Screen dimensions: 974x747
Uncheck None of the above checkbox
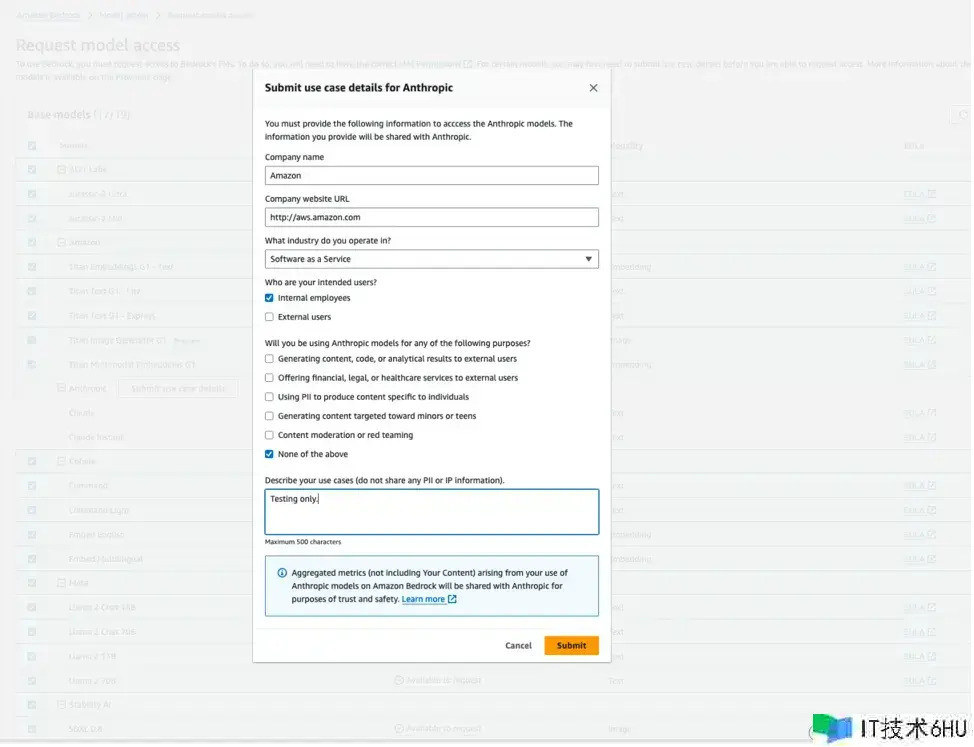pos(269,454)
